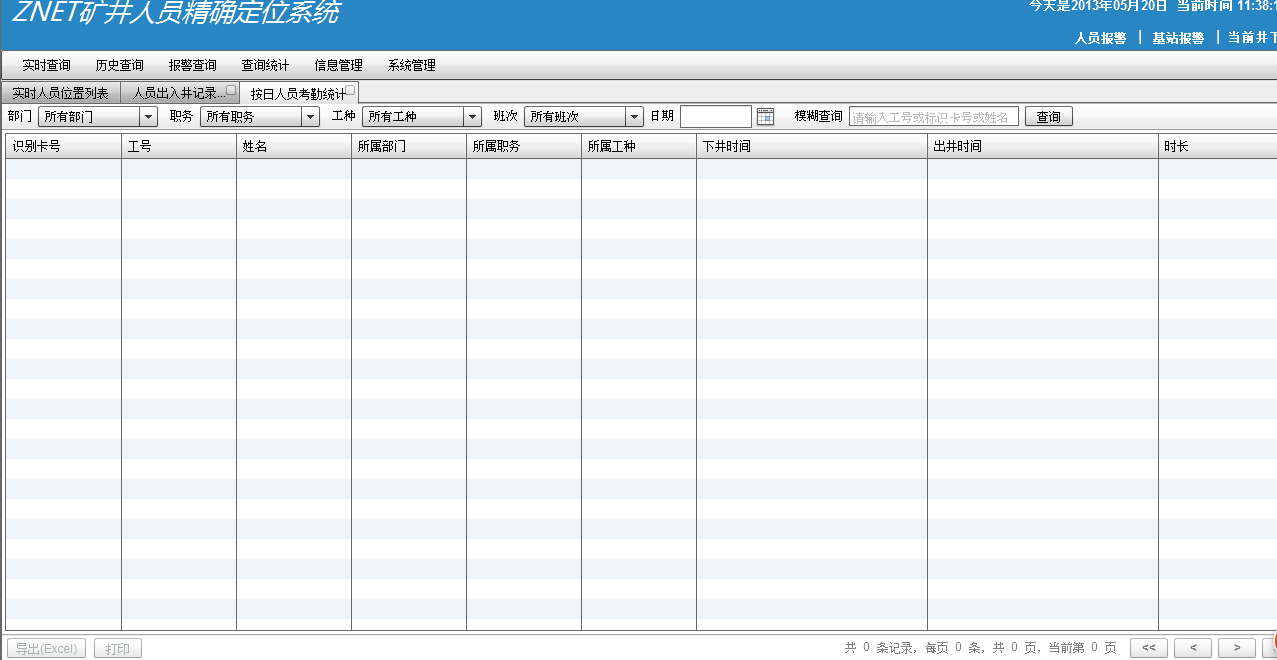The height and width of the screenshot is (660, 1277).
Task: Open the 查询统计 menu
Action: point(265,66)
